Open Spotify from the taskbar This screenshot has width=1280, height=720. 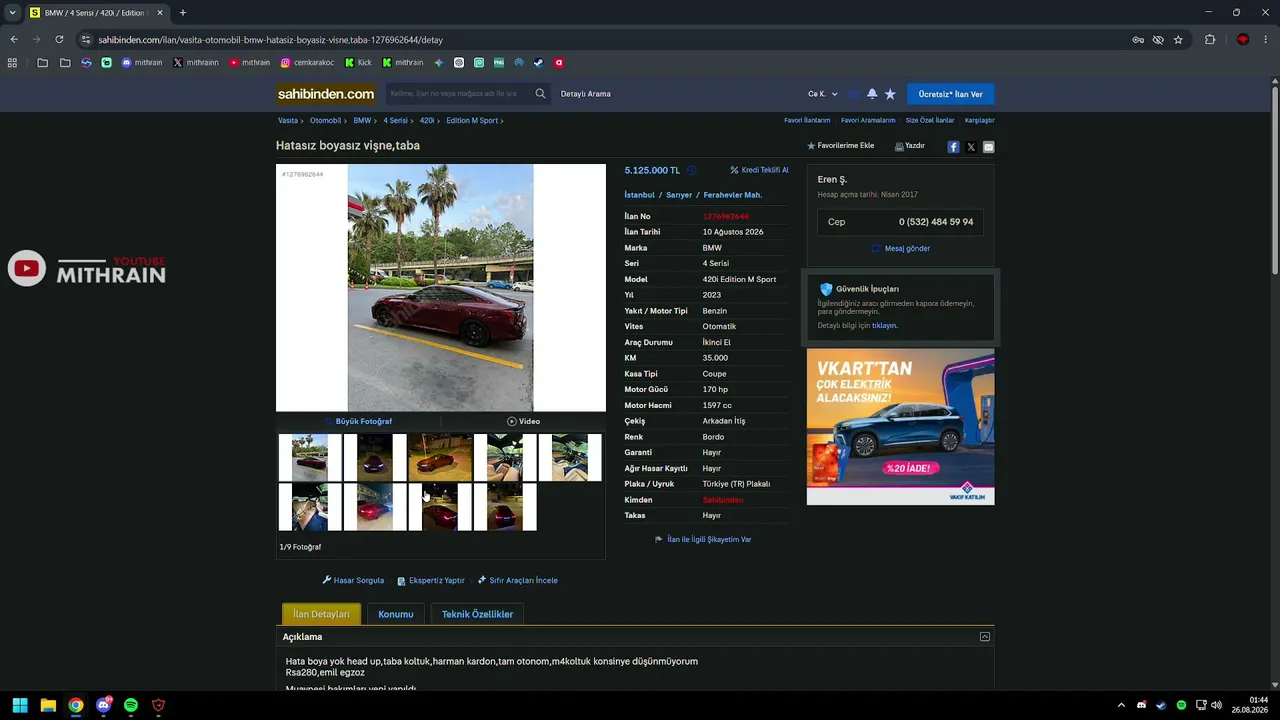click(x=131, y=705)
